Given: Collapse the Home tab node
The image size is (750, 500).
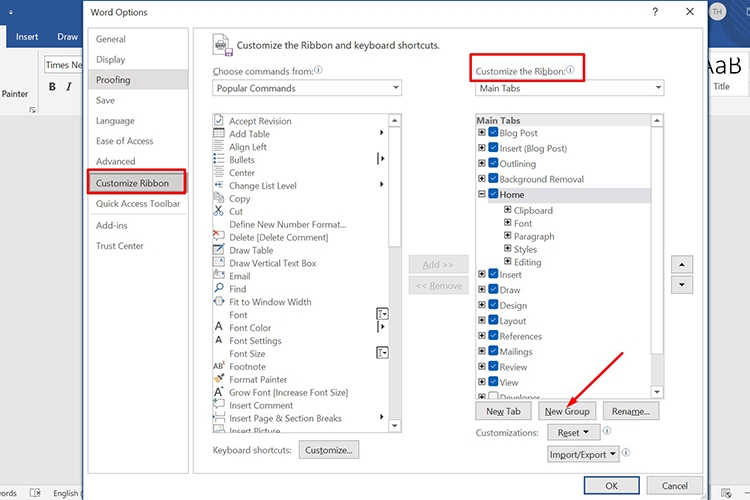Looking at the screenshot, I should [x=482, y=194].
